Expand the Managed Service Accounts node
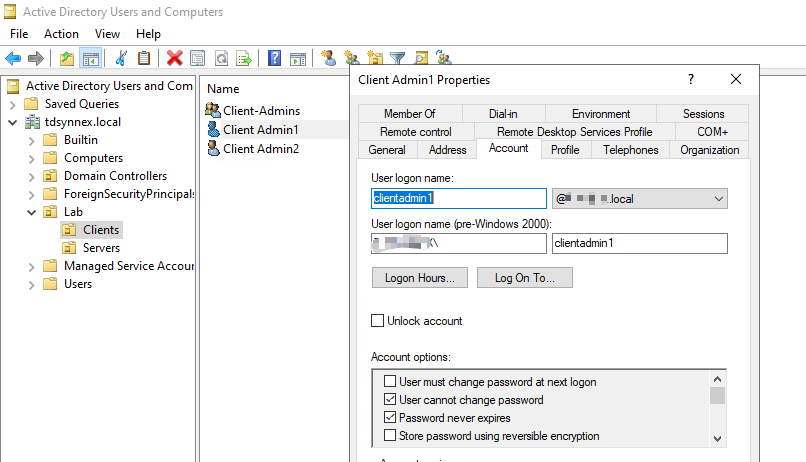 tap(31, 267)
